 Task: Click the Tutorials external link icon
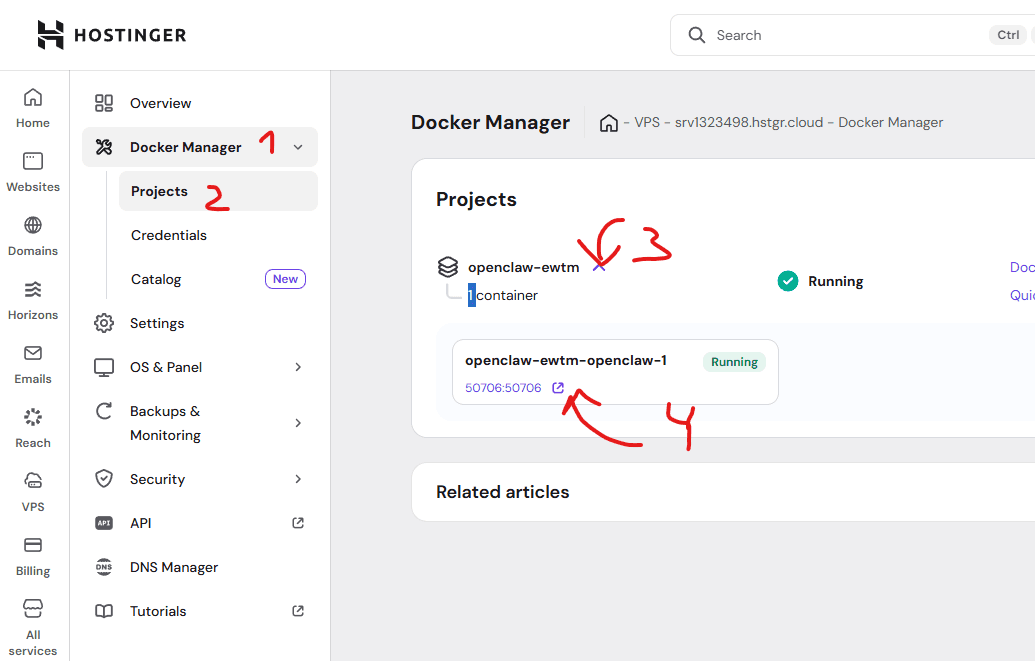click(298, 611)
